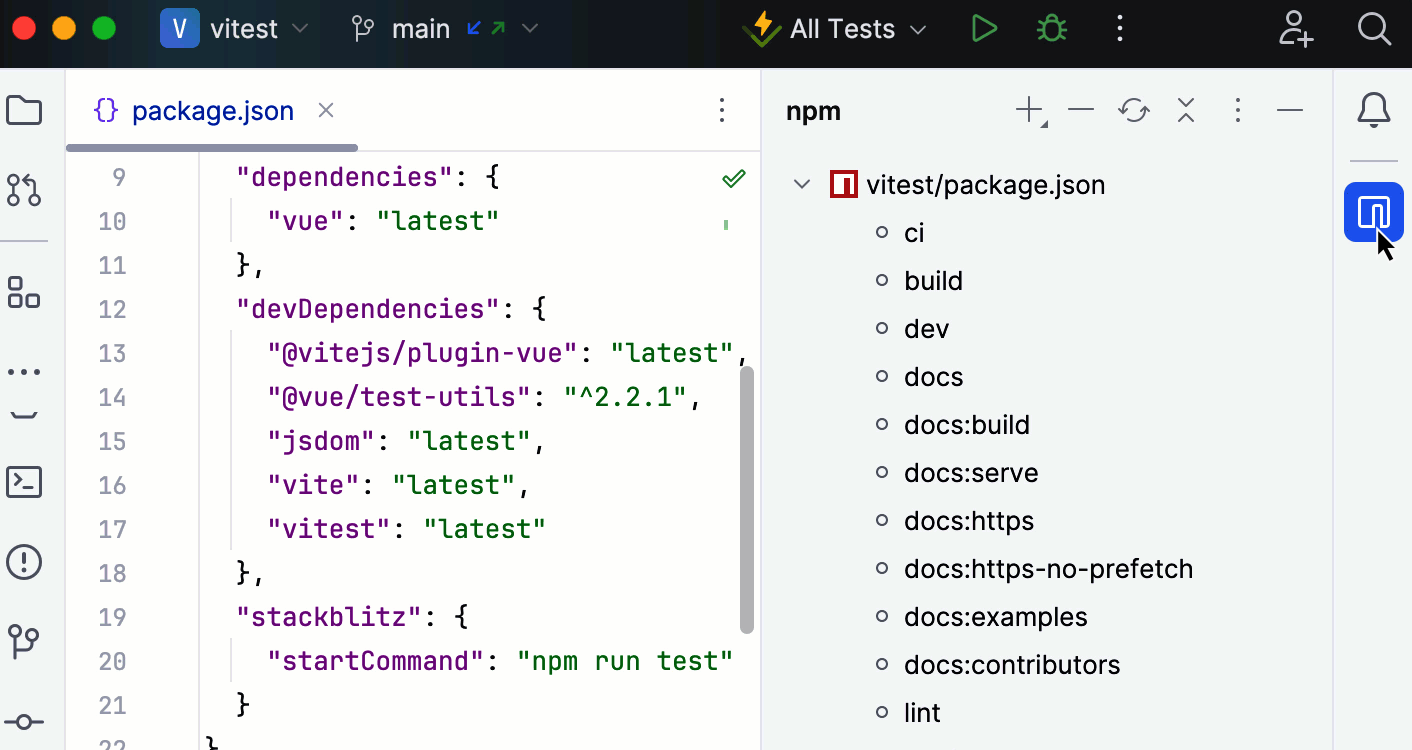1412x750 pixels.
Task: Select the package.json editor tab
Action: 212,111
